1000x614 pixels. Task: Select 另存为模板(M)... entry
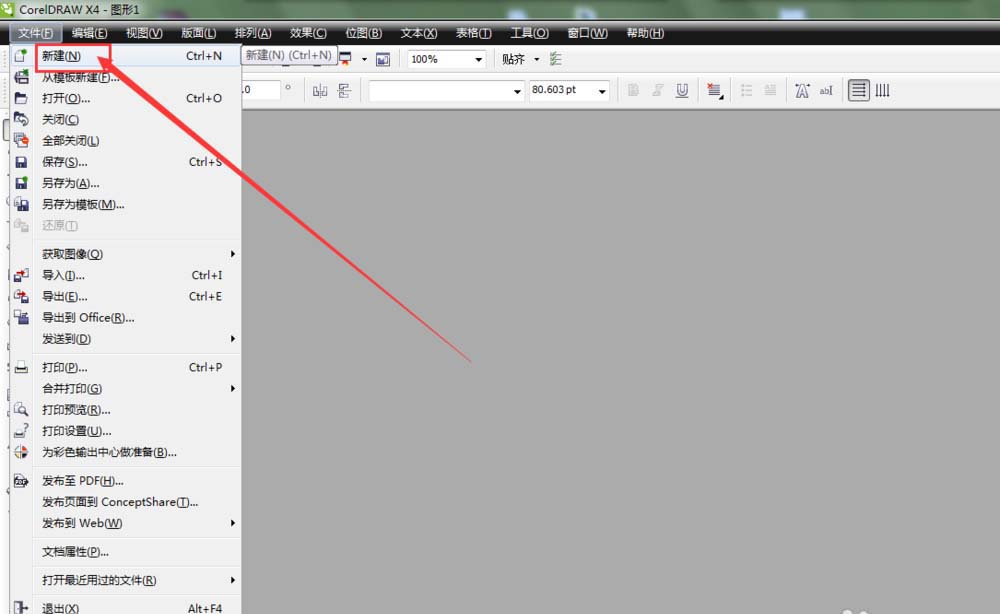point(128,204)
